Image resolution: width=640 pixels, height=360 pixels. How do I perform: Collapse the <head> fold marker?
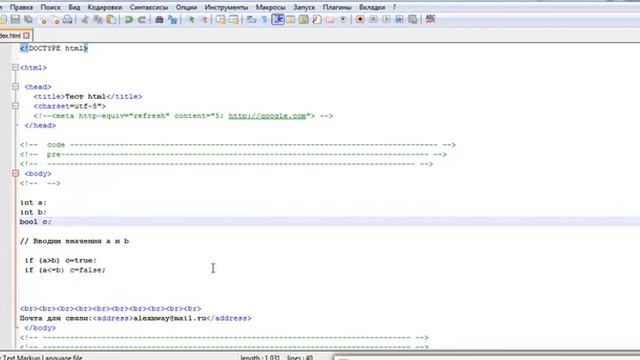pos(15,87)
